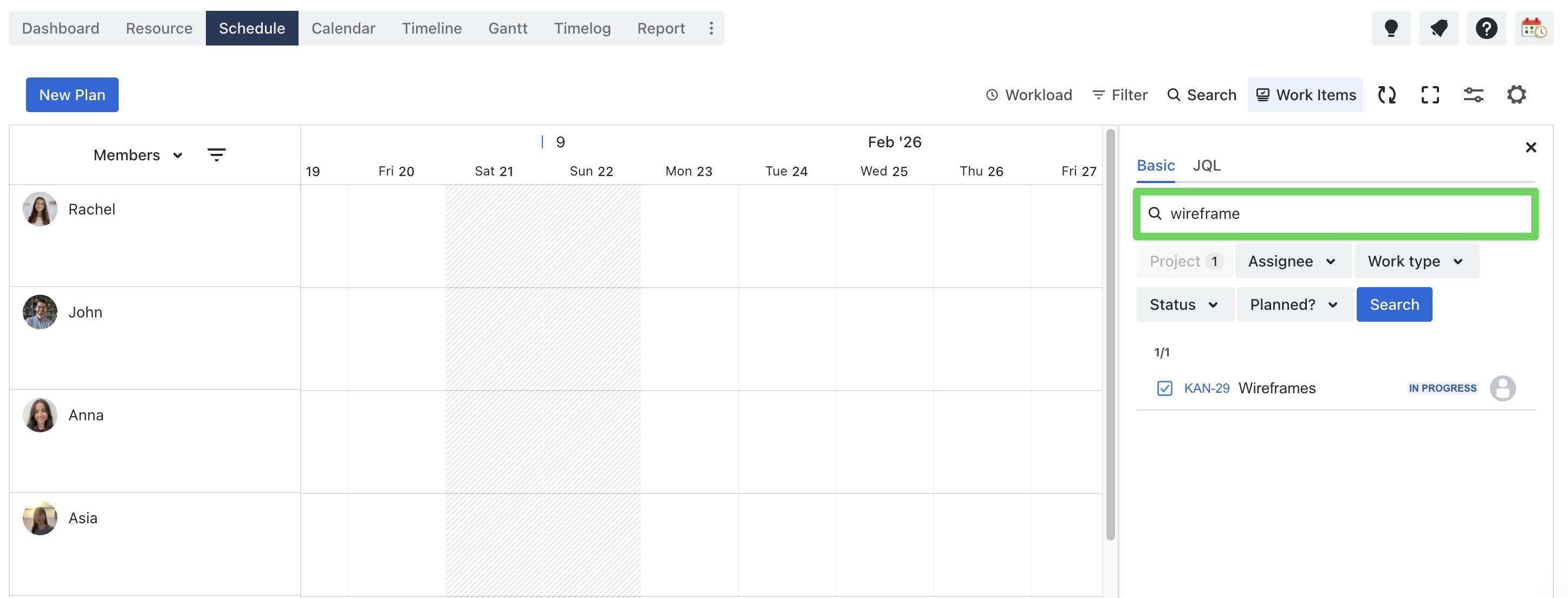1568x598 pixels.
Task: Expand the Assignee dropdown
Action: point(1292,262)
